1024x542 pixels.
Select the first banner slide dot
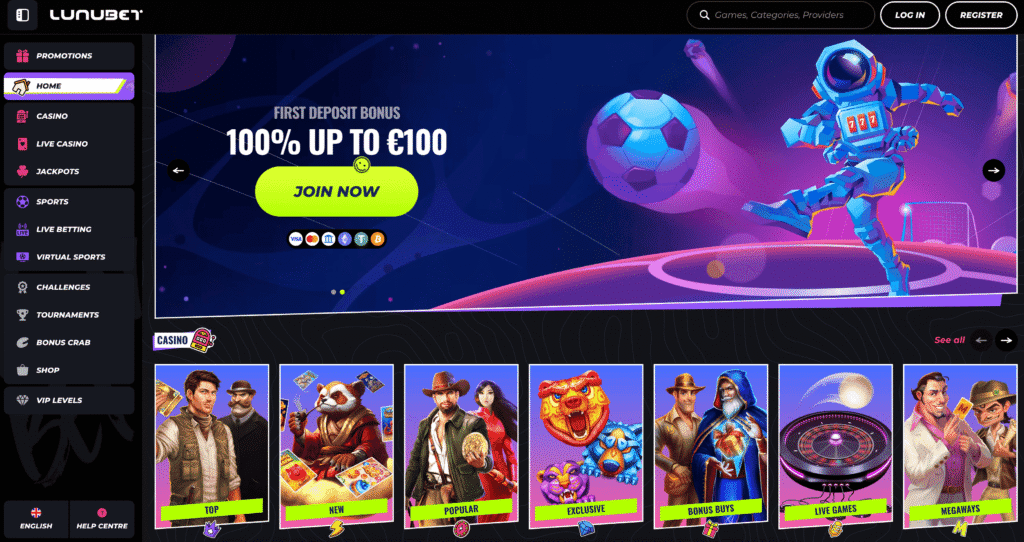click(x=334, y=292)
